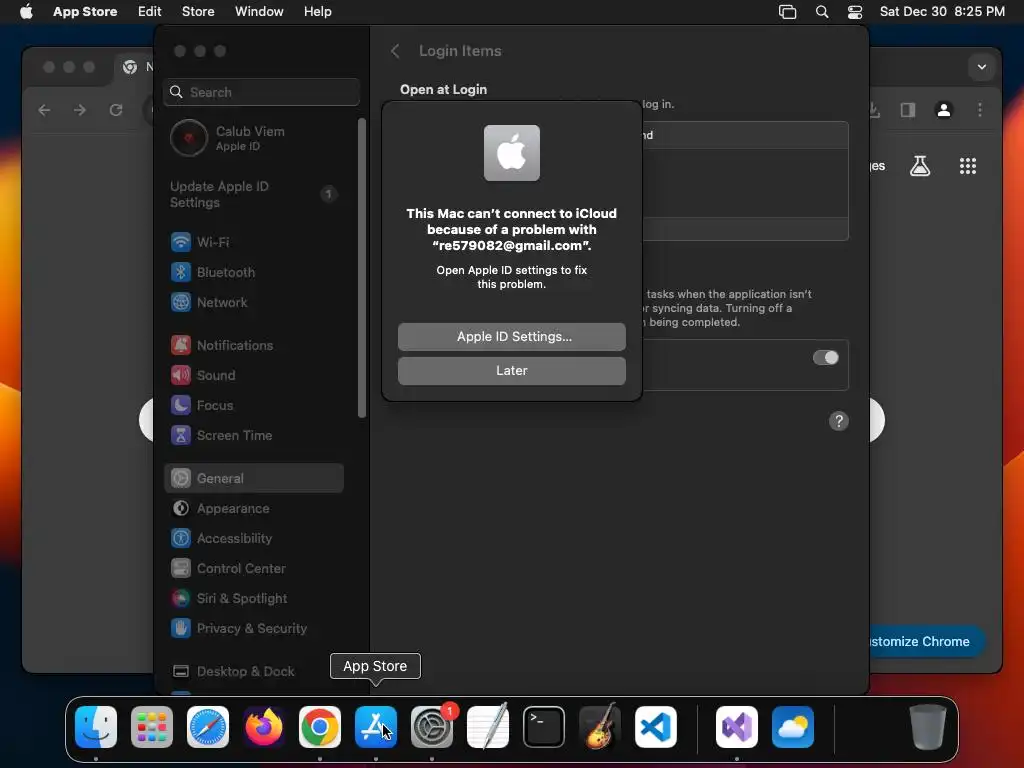1024x768 pixels.
Task: Open Launchpad in the dock
Action: tap(152, 727)
